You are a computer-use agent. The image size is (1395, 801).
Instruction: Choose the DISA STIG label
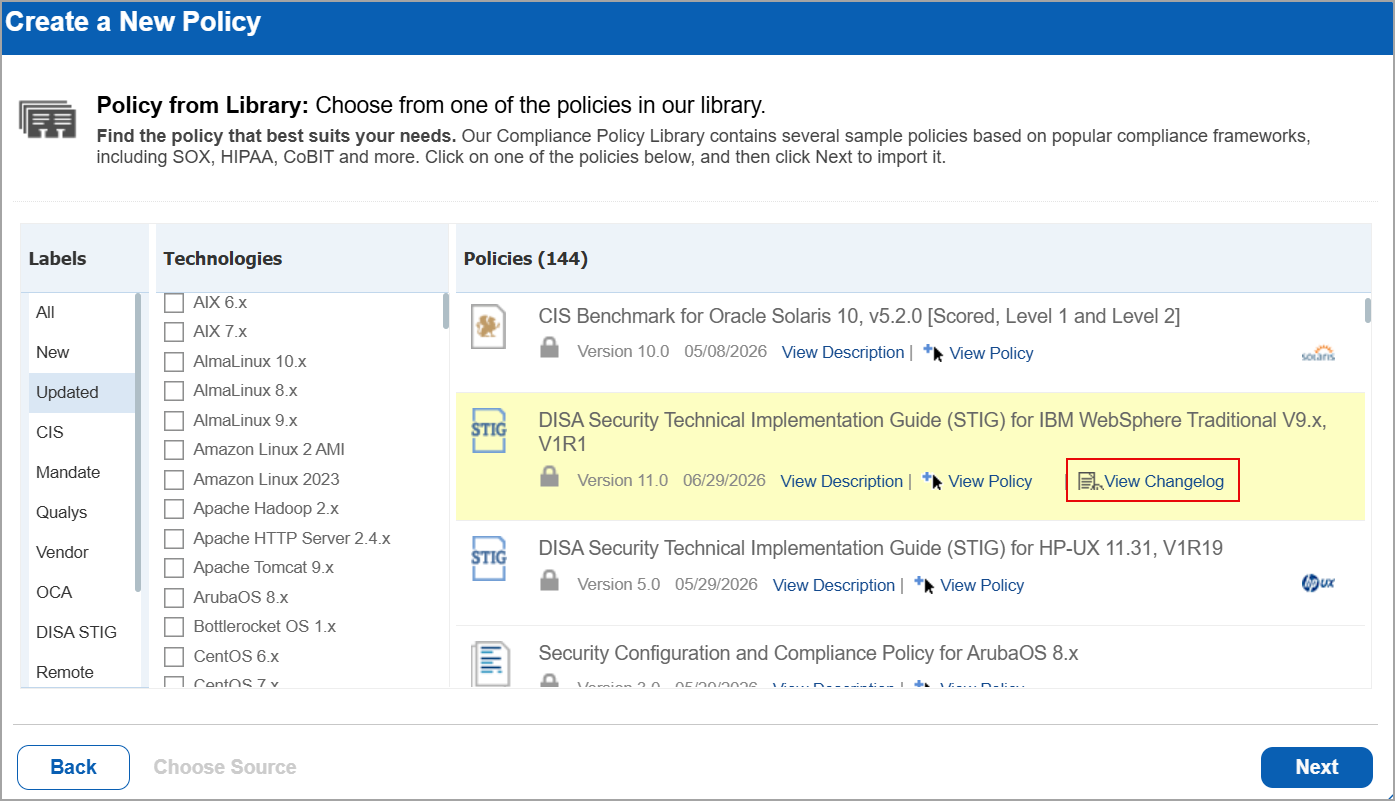tap(81, 632)
